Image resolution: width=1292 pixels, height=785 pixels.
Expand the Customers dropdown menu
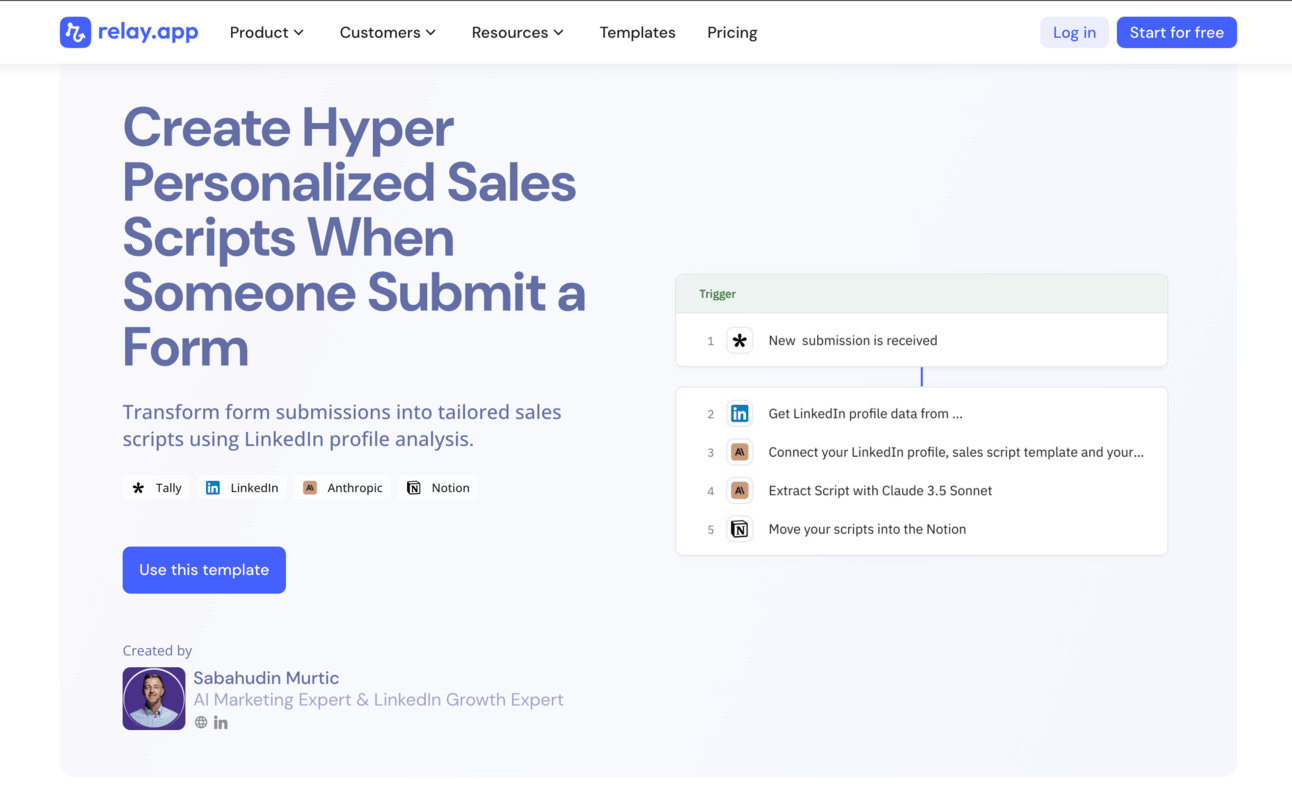pyautogui.click(x=388, y=33)
